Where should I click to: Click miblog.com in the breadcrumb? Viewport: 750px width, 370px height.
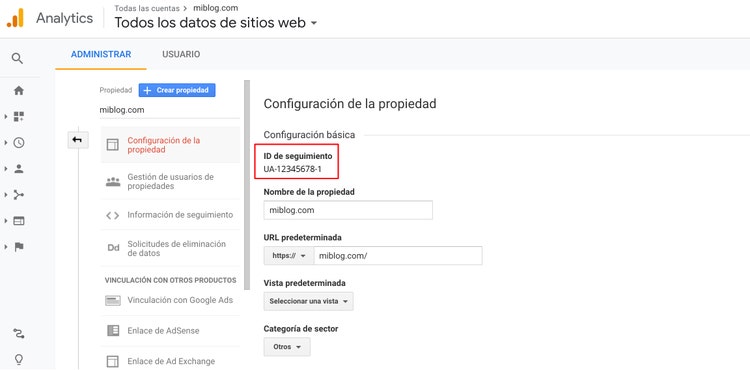[215, 8]
